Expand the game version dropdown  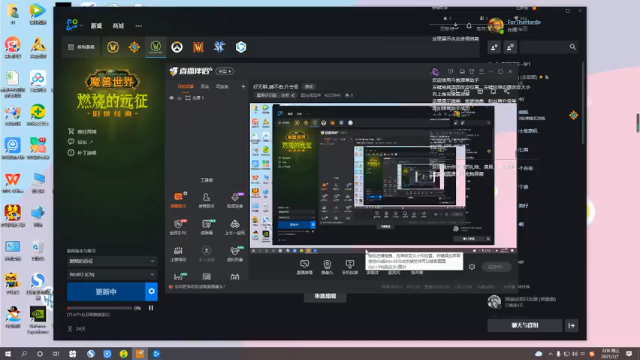click(112, 261)
